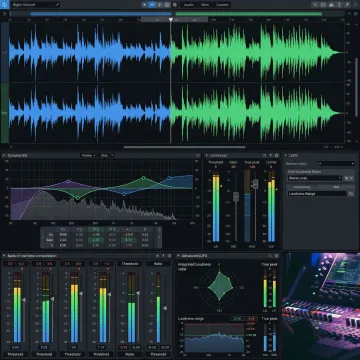The width and height of the screenshot is (360, 360).
Task: Click the Ratio button at the compressor panel's bottom
Action: point(130,354)
